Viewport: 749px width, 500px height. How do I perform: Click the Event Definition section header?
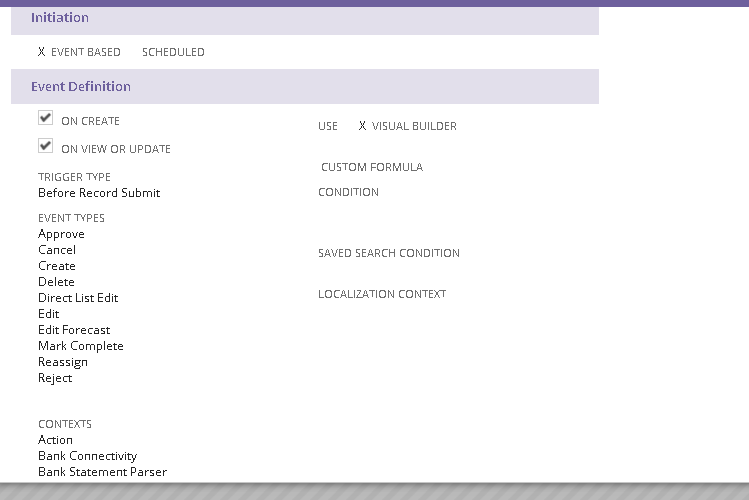coord(305,86)
